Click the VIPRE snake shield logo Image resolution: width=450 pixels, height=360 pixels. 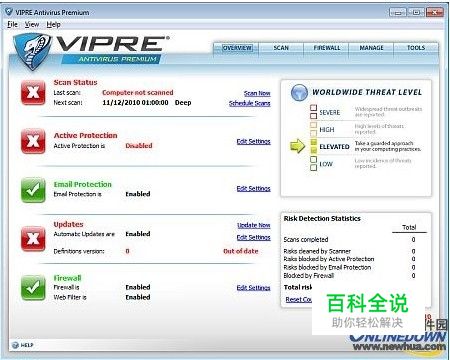pos(31,52)
